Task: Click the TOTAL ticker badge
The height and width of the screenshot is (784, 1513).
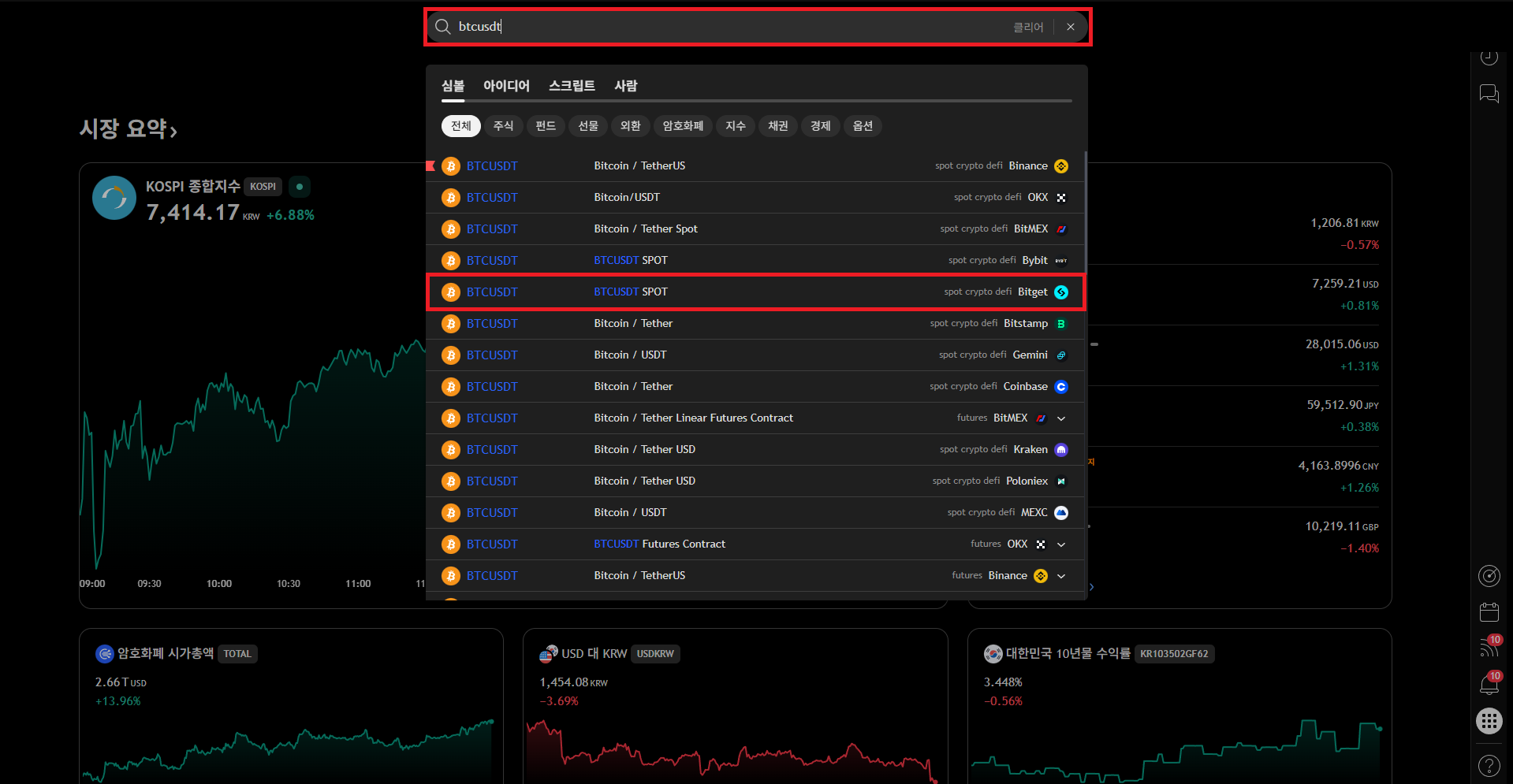Action: click(x=237, y=654)
